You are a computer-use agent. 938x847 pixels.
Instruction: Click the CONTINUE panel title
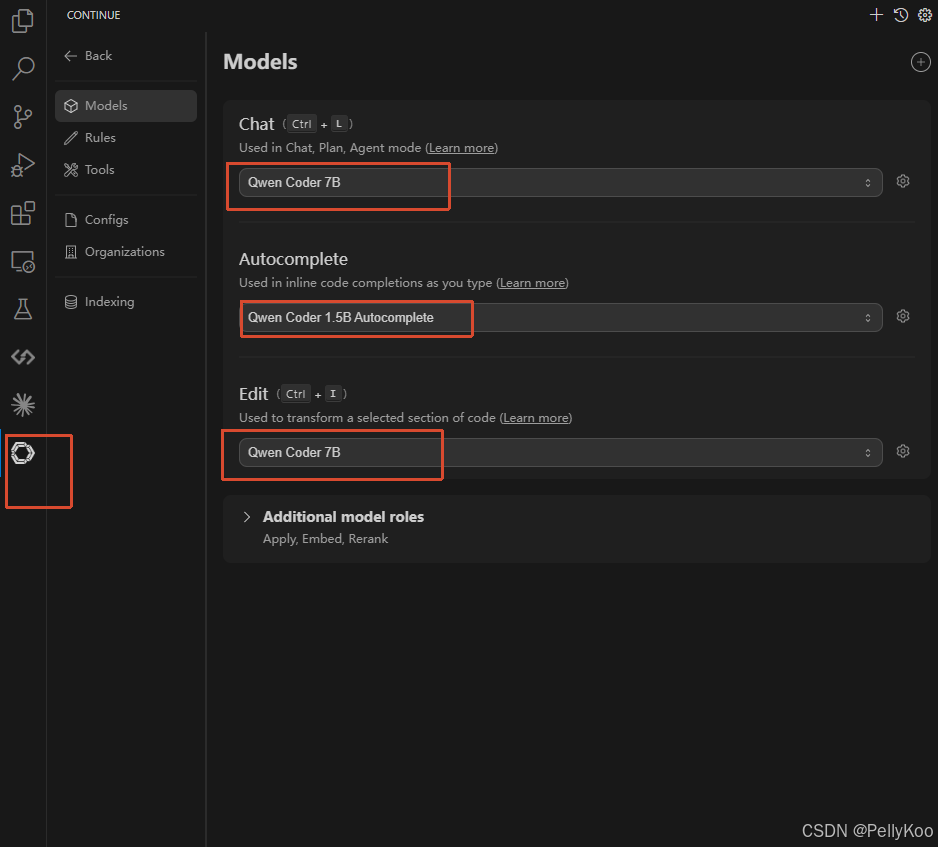(x=93, y=15)
